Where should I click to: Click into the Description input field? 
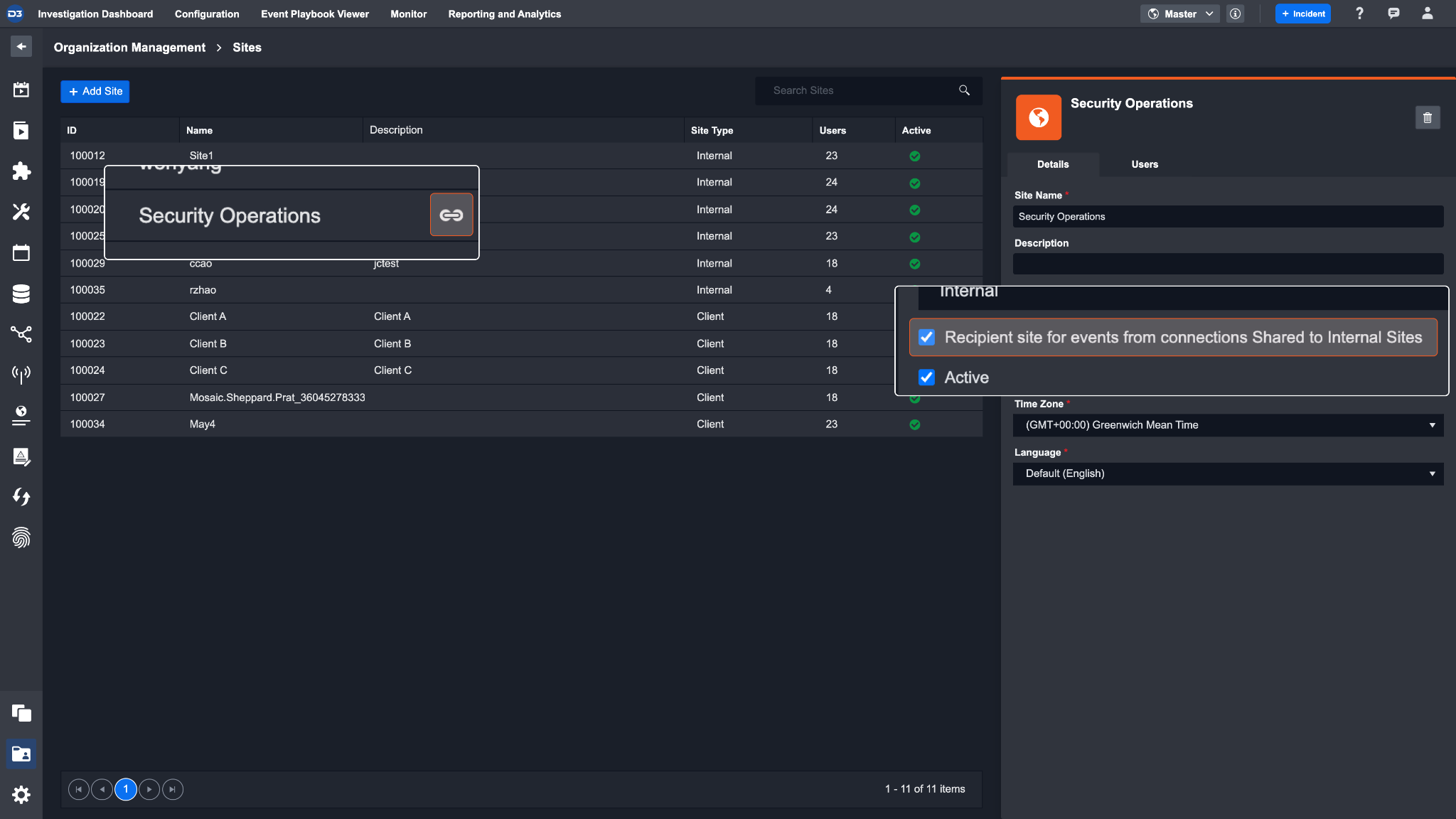(x=1228, y=264)
